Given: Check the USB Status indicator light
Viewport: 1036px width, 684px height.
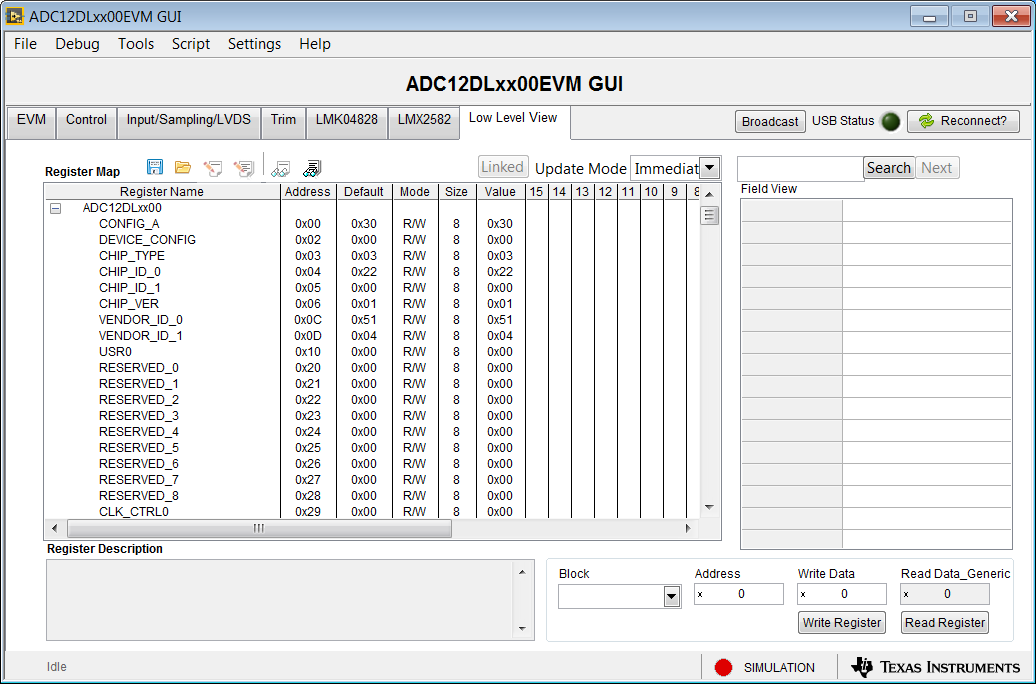Looking at the screenshot, I should (x=891, y=121).
